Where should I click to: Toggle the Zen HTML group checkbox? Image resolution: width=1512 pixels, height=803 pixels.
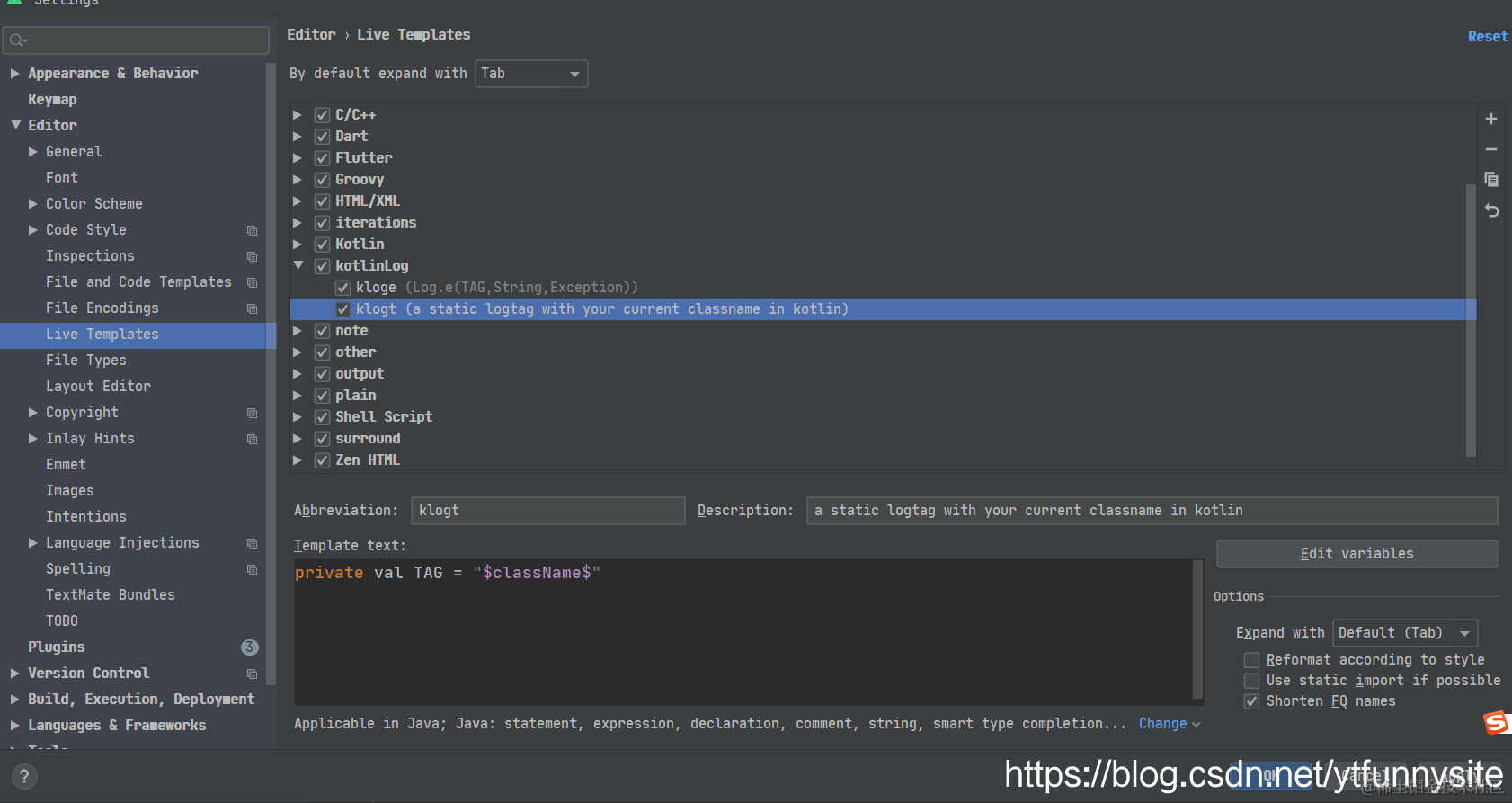322,460
